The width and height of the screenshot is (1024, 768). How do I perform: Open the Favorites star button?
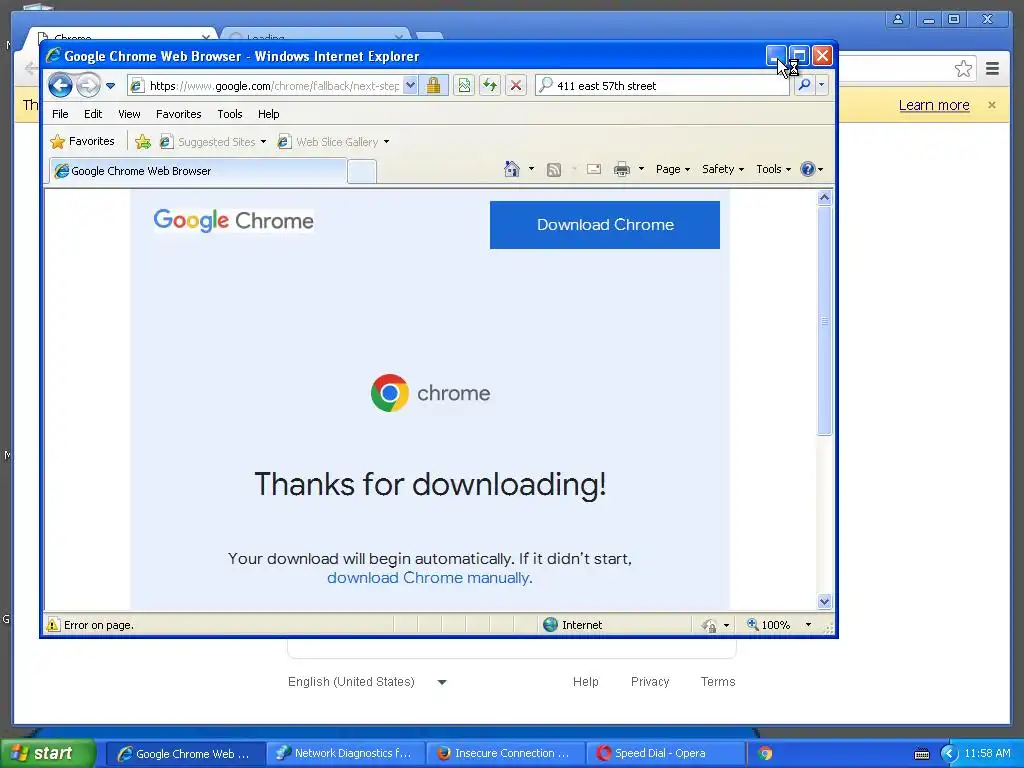[83, 141]
